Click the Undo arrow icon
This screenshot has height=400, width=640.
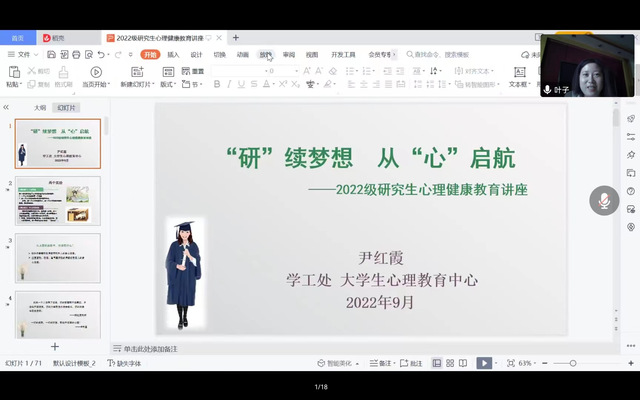click(98, 55)
